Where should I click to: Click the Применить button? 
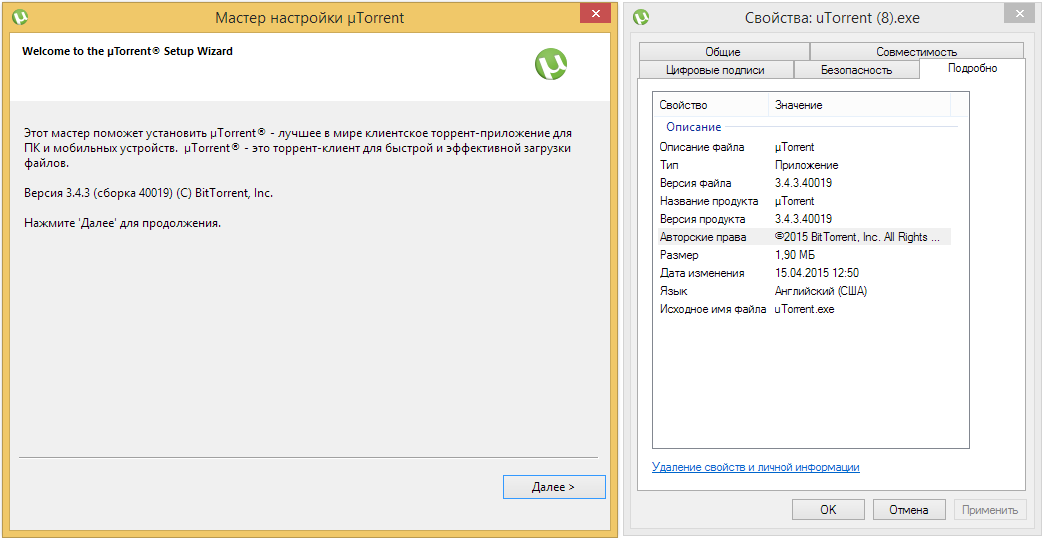989,510
